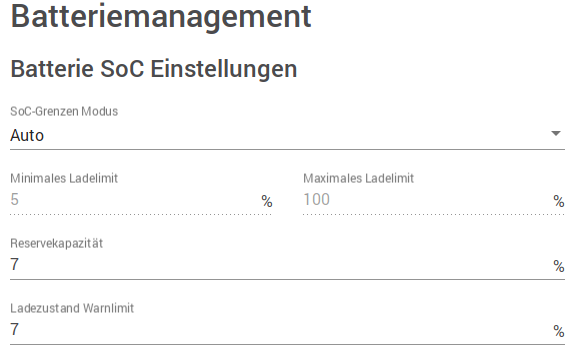Select the value 7 in Ladezustand Warnlimit

pyautogui.click(x=15, y=329)
